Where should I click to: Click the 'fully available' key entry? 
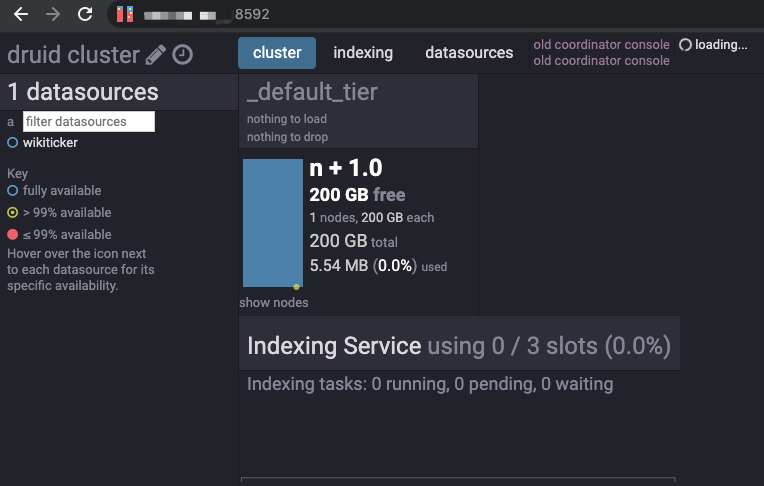coord(62,191)
